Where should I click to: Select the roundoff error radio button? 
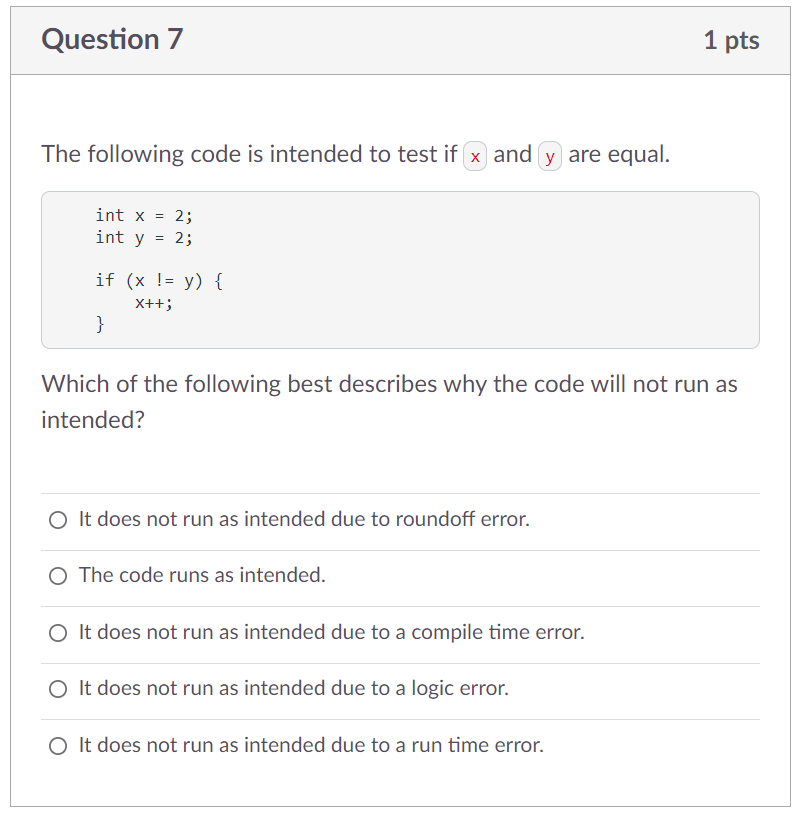coord(58,520)
